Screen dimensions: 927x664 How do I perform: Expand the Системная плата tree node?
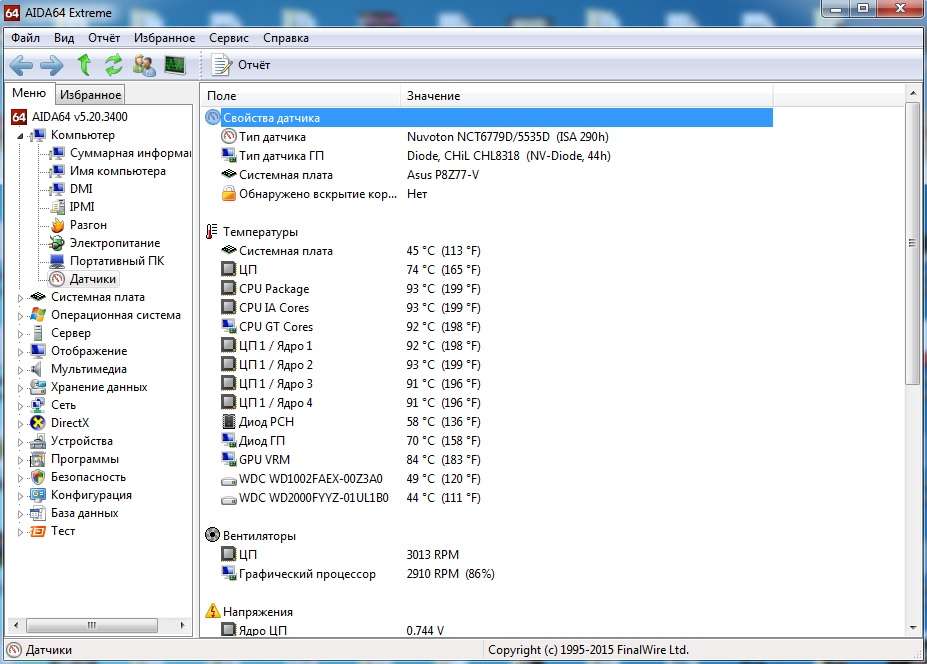20,297
